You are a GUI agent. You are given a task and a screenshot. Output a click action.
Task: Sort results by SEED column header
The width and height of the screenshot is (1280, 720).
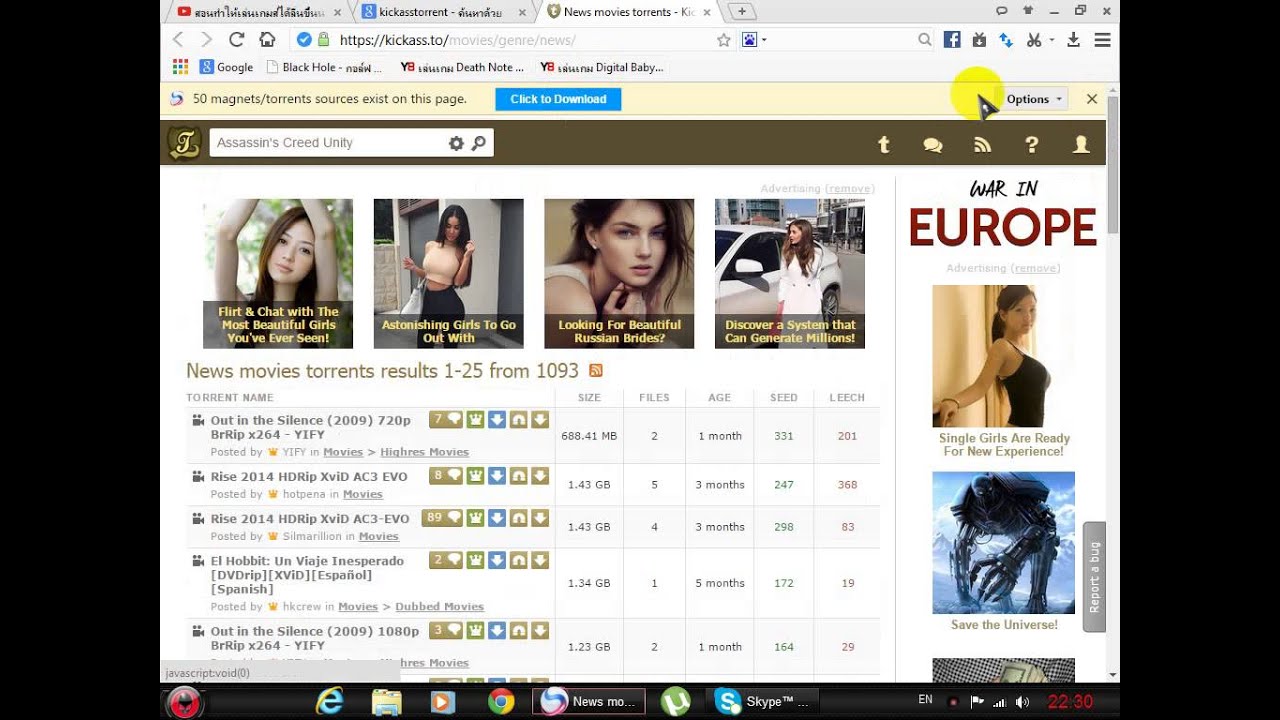tap(784, 397)
